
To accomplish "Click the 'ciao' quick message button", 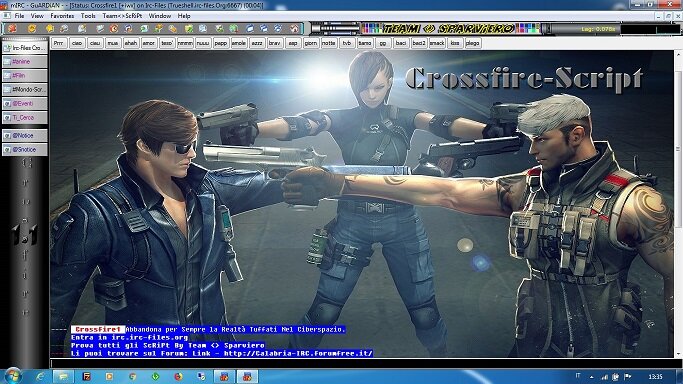I will (77, 43).
